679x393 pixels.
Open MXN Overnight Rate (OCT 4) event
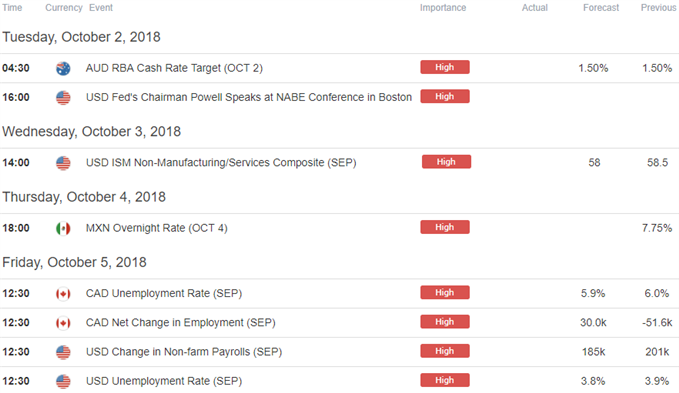156,228
